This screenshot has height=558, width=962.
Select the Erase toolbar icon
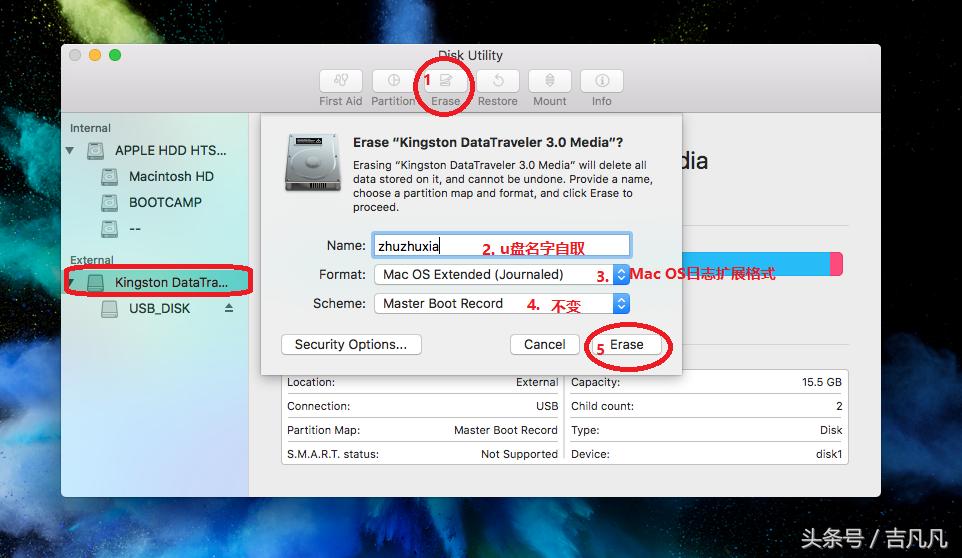pos(446,81)
